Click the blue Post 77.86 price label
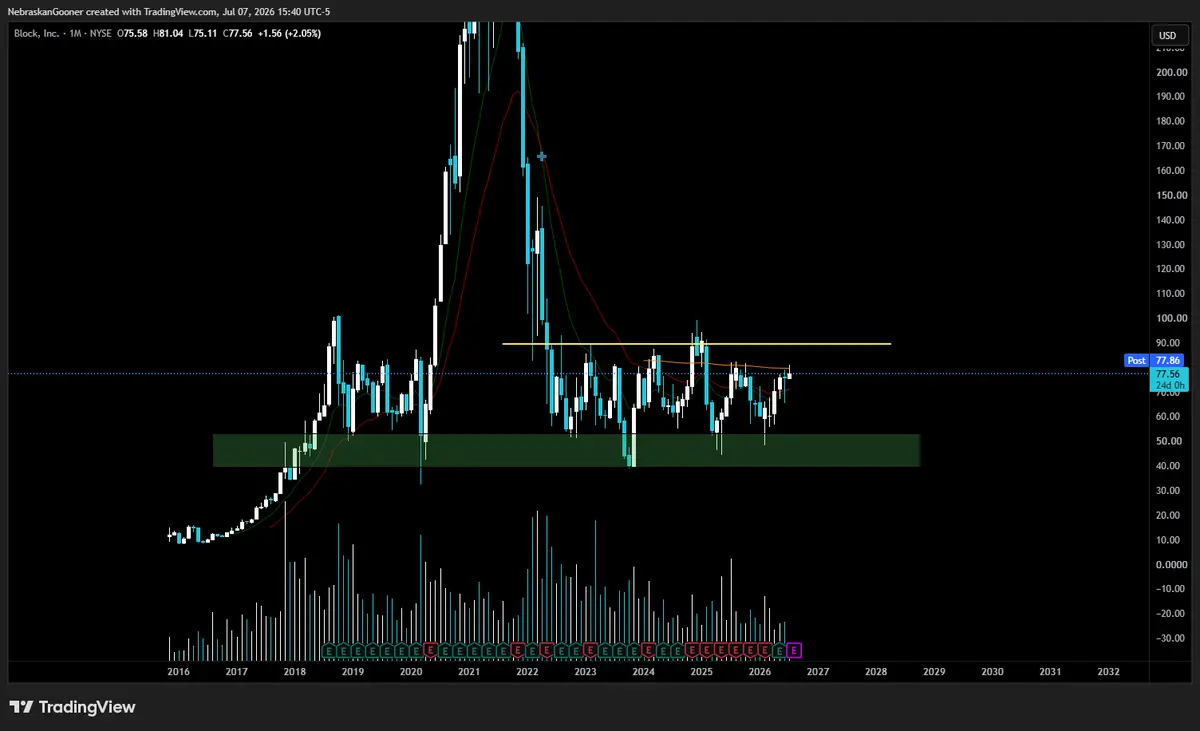The height and width of the screenshot is (731, 1200). pyautogui.click(x=1154, y=358)
